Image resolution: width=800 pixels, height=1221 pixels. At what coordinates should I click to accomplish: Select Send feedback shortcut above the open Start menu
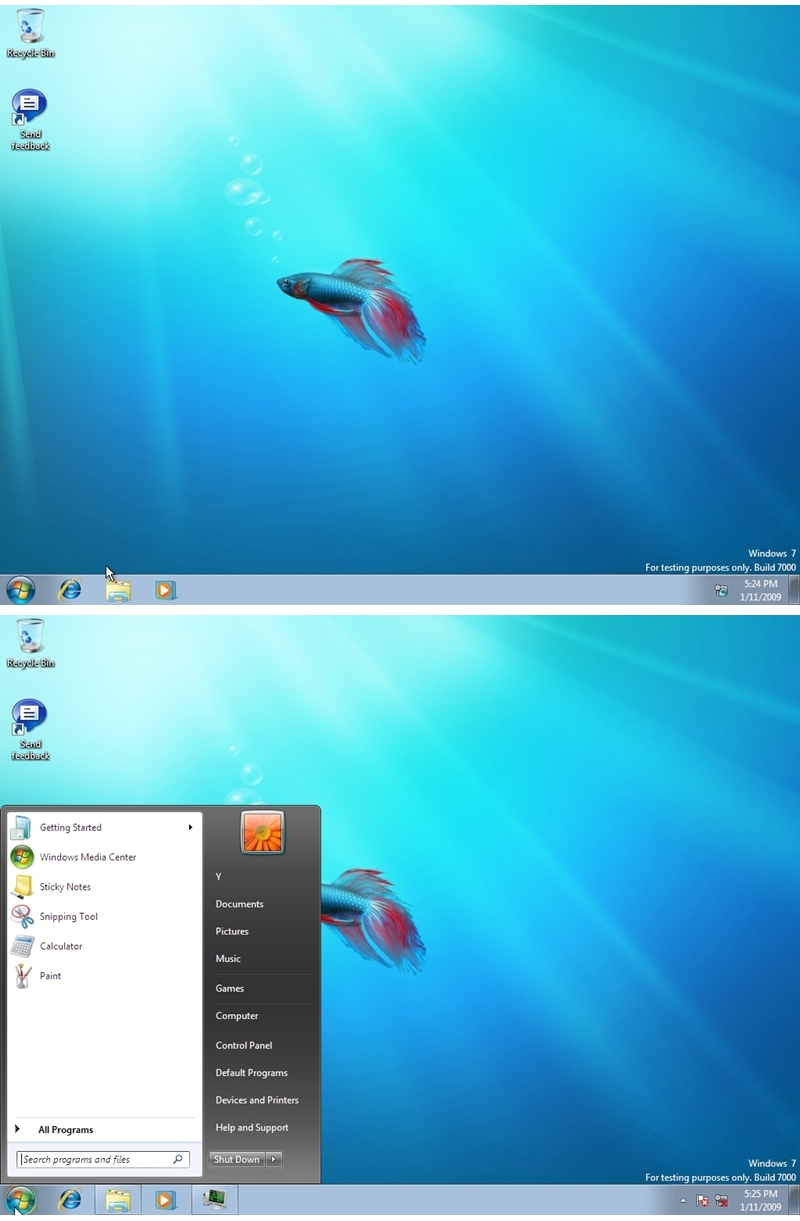pos(30,730)
